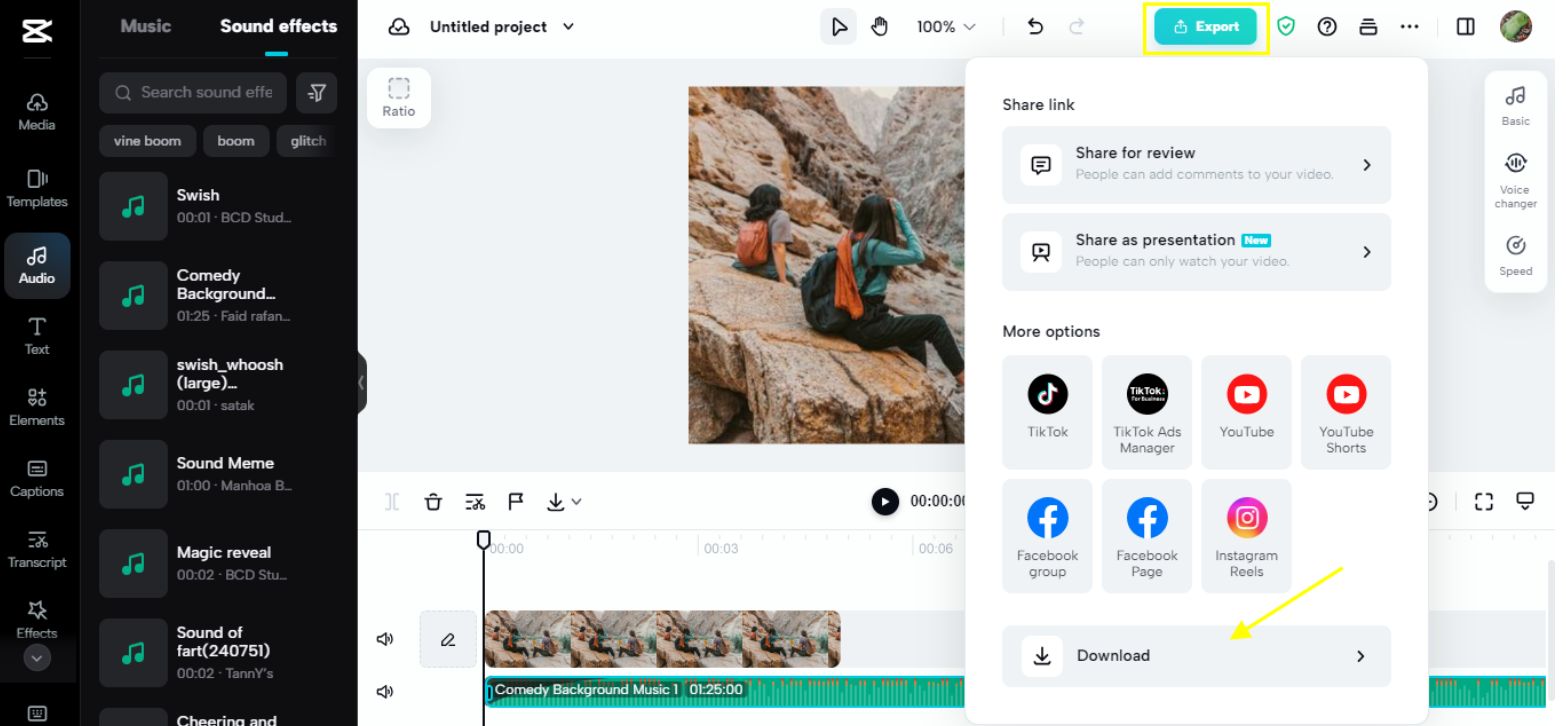Activate the hand pan tool
The height and width of the screenshot is (726, 1566).
pyautogui.click(x=879, y=27)
